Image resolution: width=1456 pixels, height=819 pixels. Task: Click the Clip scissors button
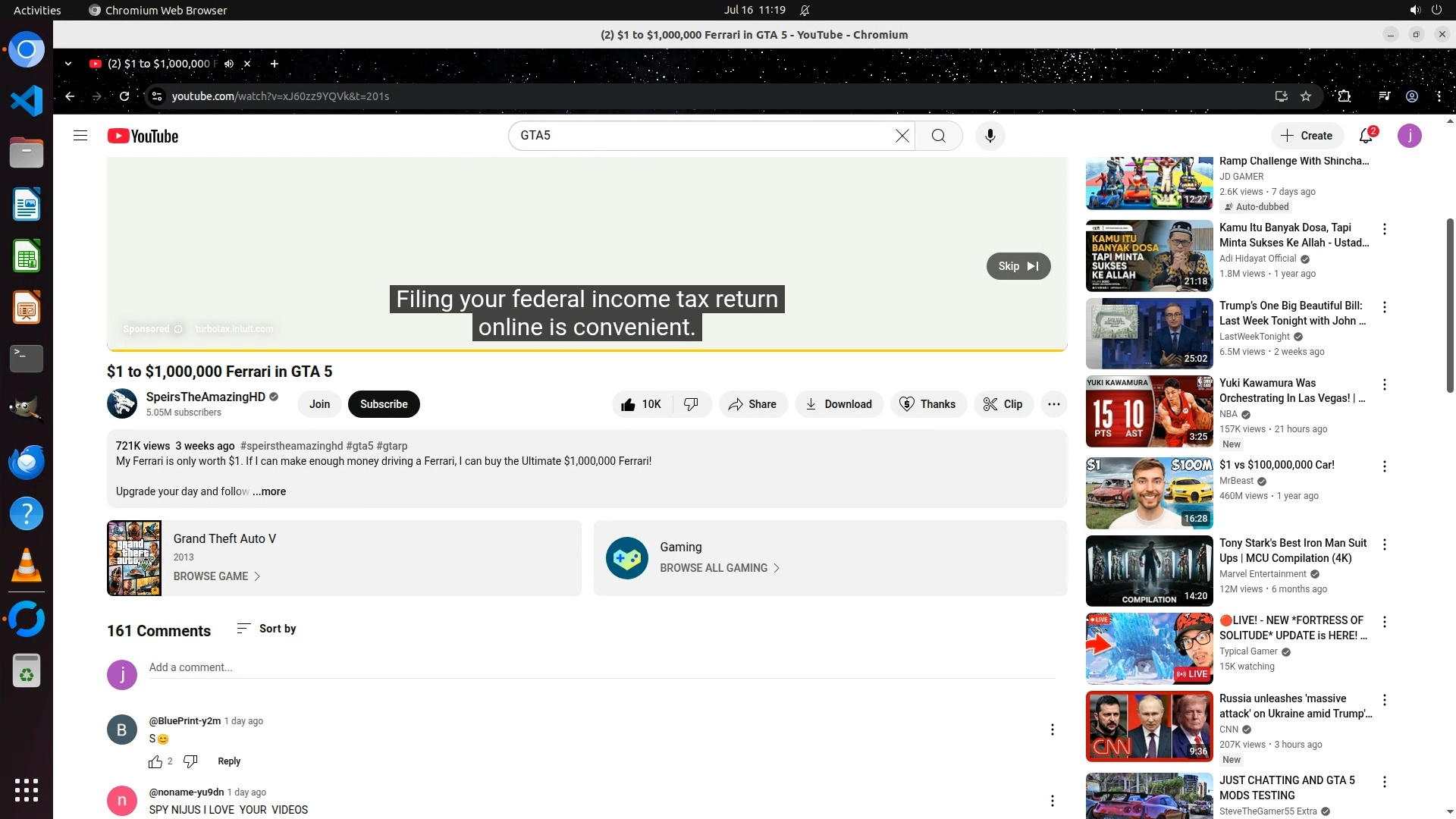(1003, 404)
